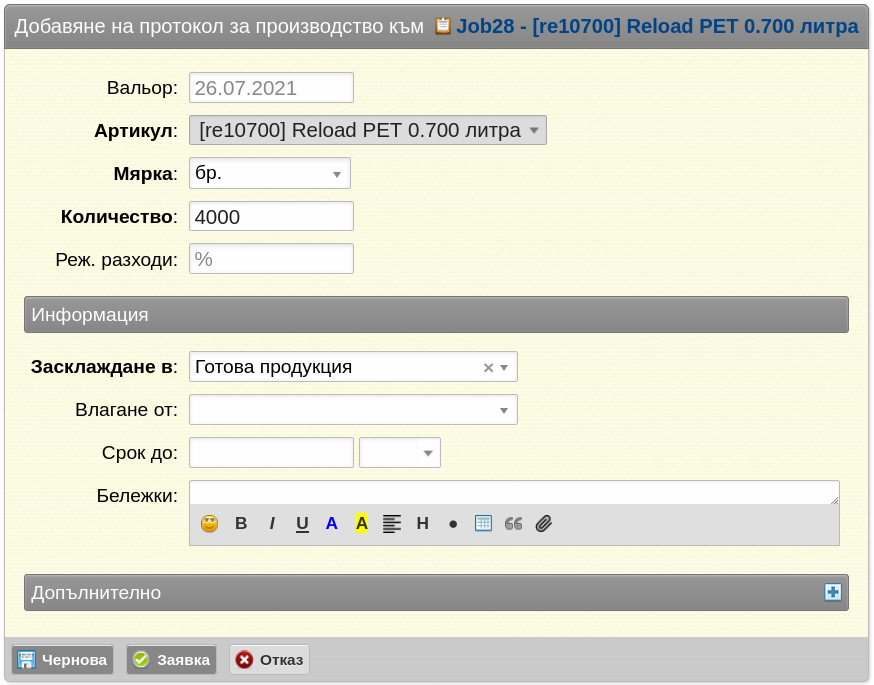Click the Информация section header
This screenshot has width=874, height=685.
tap(436, 314)
